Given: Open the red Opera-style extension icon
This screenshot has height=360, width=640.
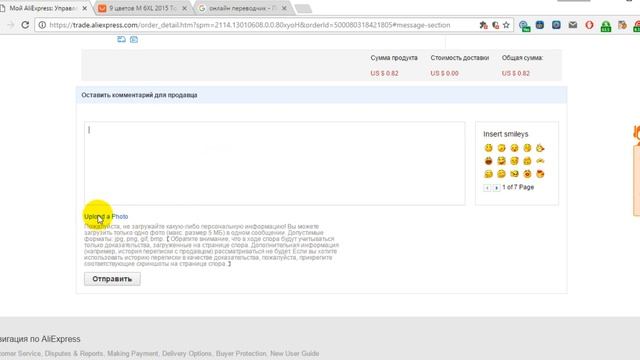Looking at the screenshot, I should [589, 25].
